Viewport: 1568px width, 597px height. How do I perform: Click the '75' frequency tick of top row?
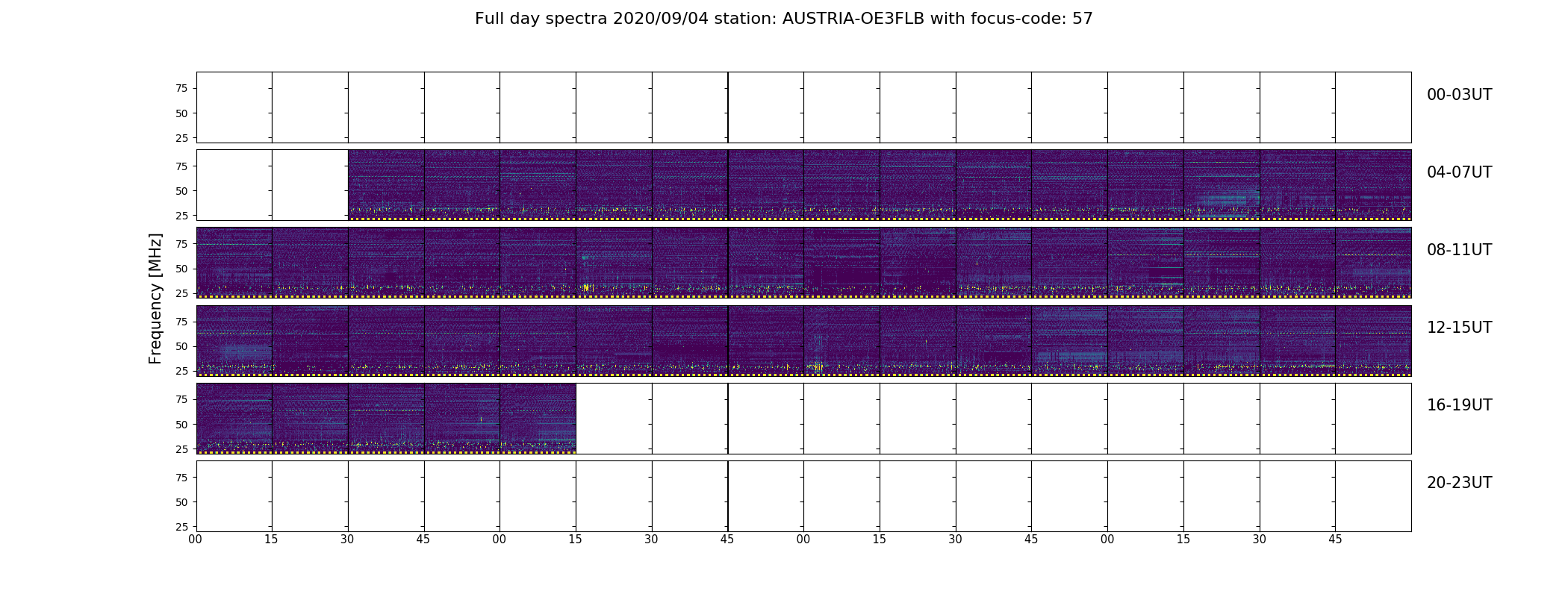click(x=181, y=88)
